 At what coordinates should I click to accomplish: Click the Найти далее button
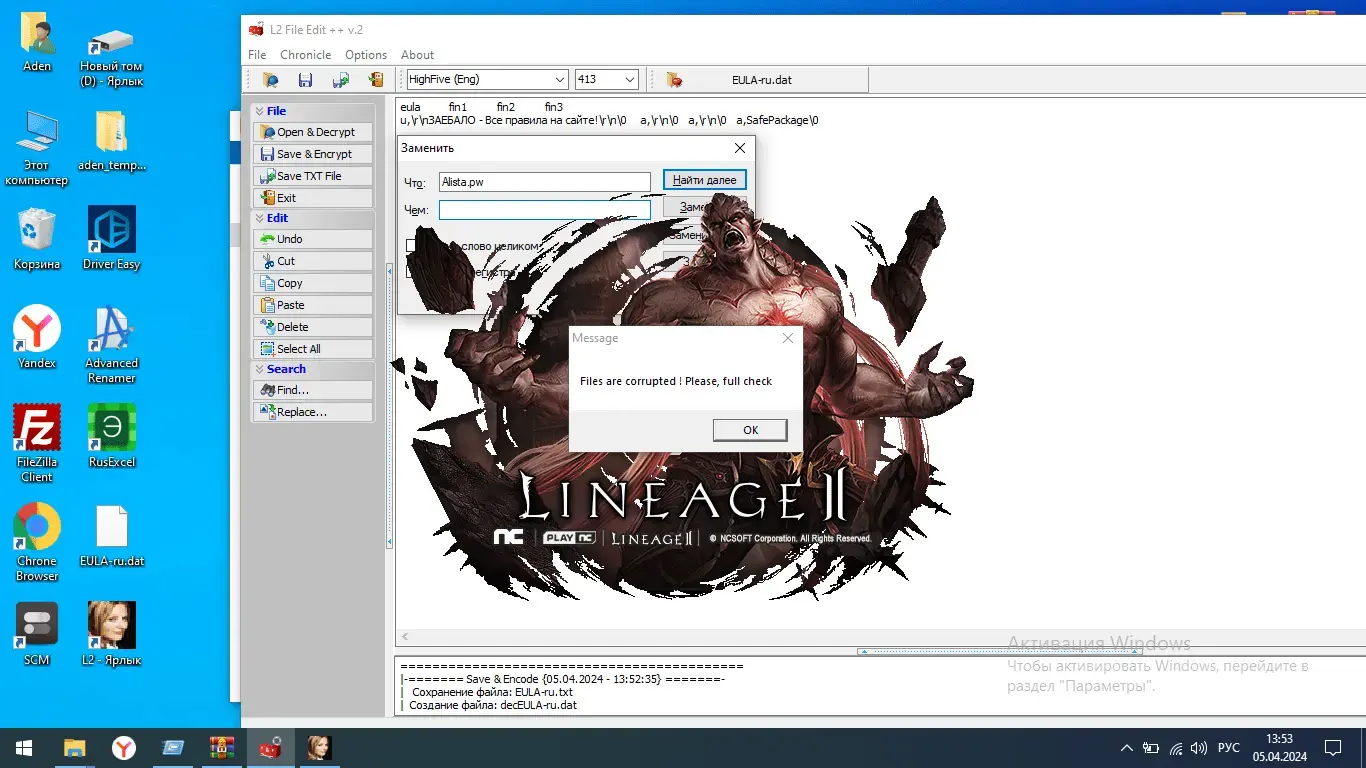(x=704, y=180)
